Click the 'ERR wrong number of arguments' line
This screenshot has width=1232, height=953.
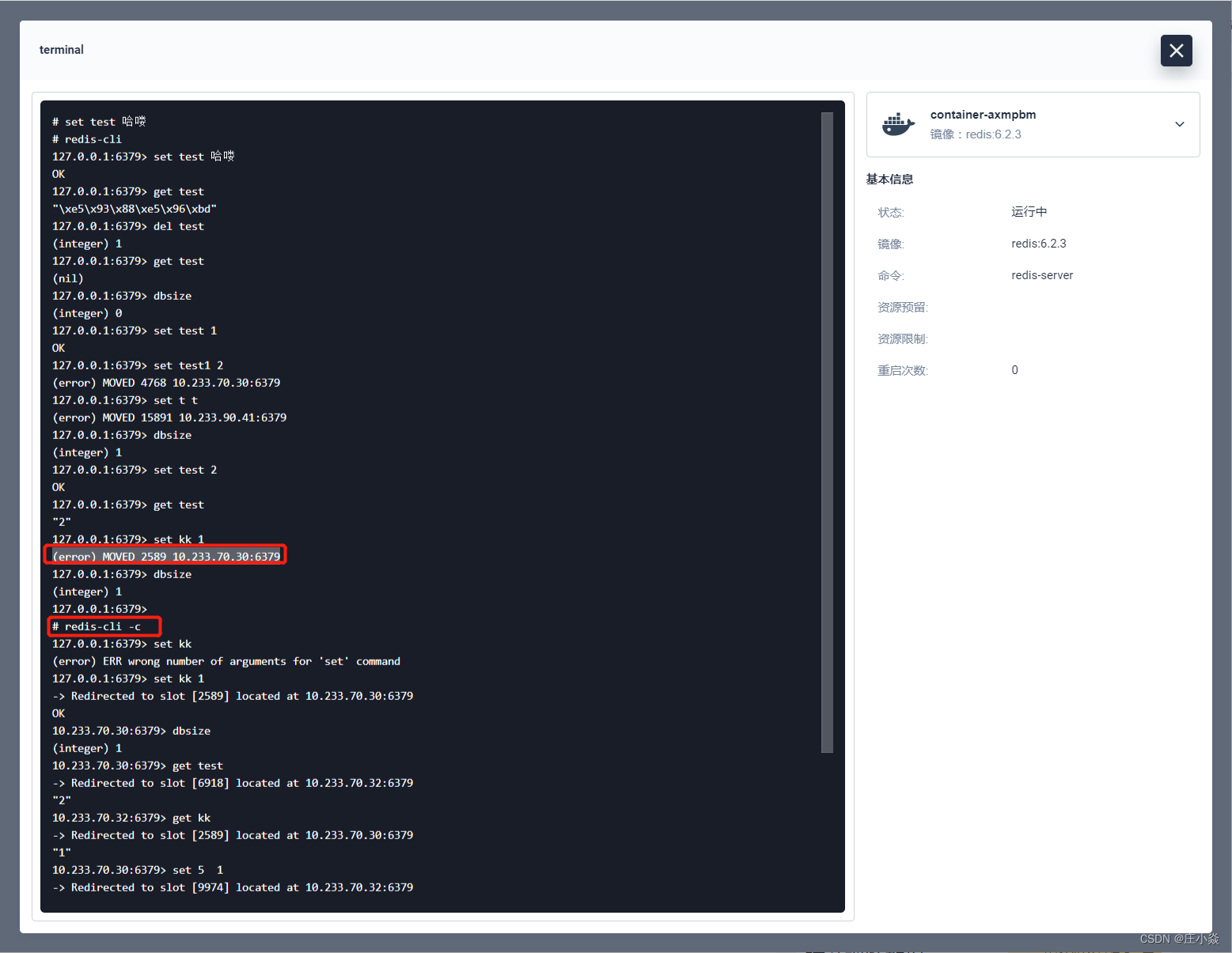(226, 661)
